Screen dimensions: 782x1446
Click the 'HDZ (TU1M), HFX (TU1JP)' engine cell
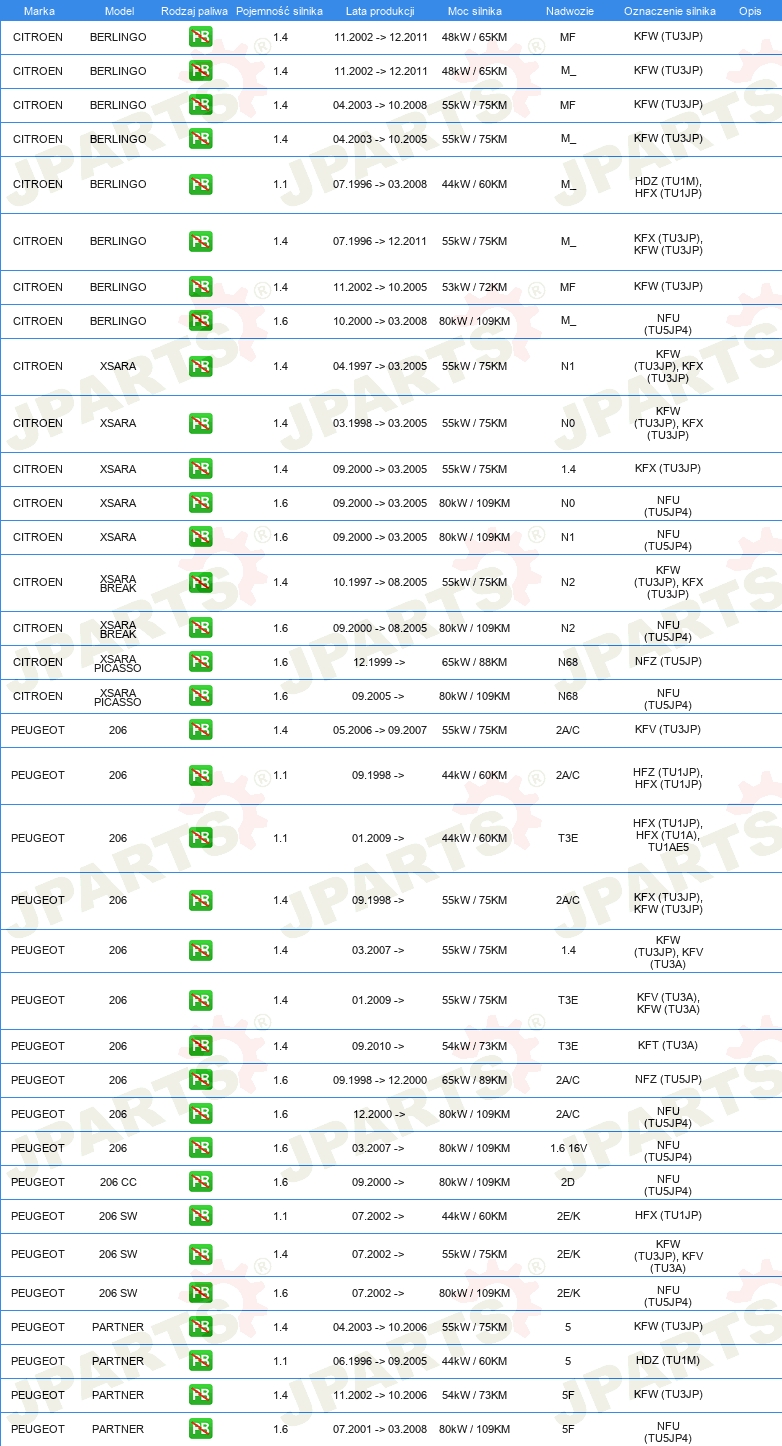(x=668, y=187)
